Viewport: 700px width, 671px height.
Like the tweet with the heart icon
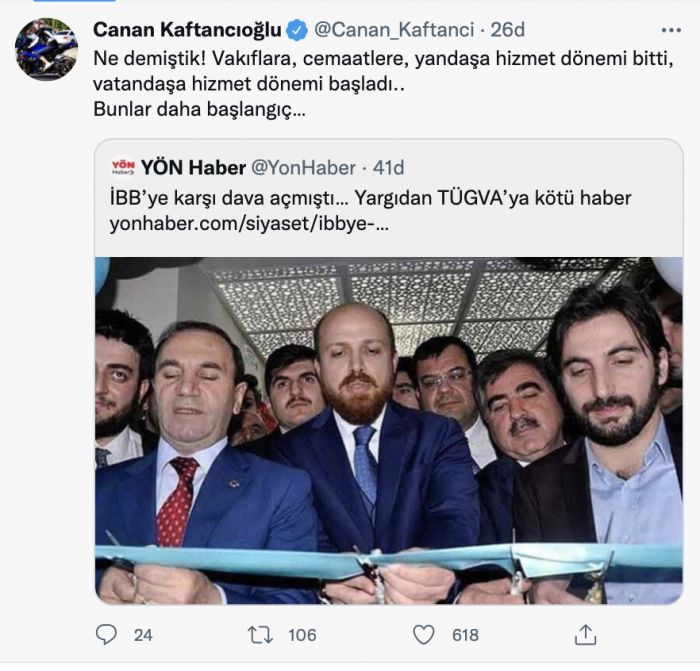click(x=424, y=634)
